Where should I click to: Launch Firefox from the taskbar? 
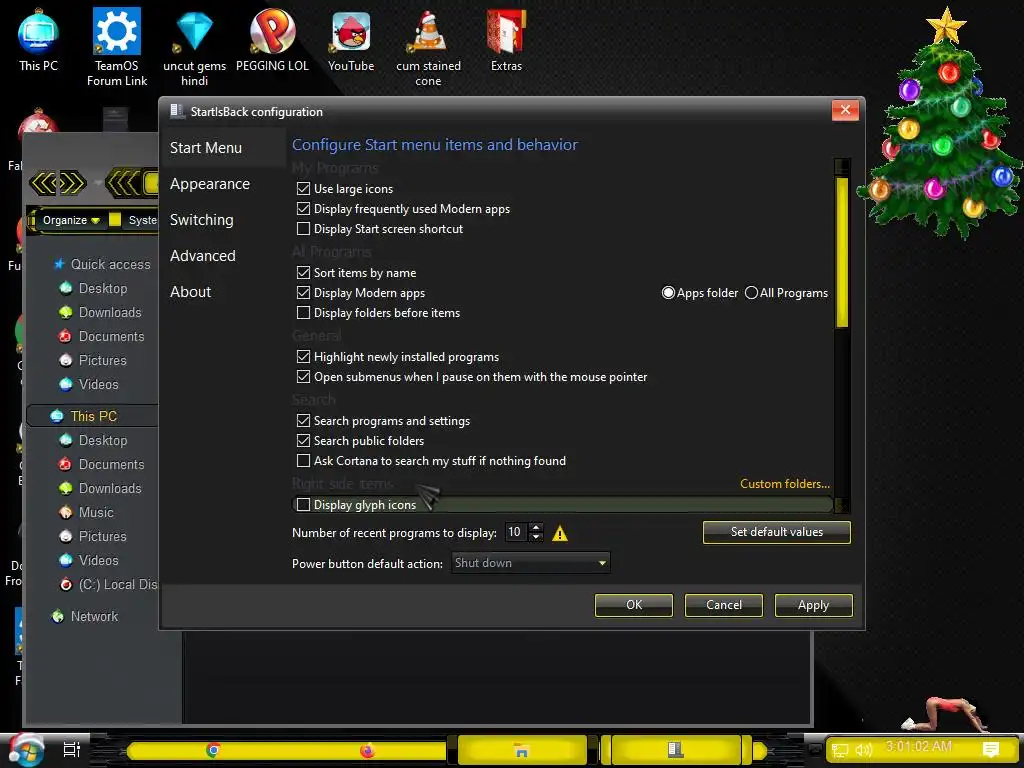pyautogui.click(x=367, y=750)
